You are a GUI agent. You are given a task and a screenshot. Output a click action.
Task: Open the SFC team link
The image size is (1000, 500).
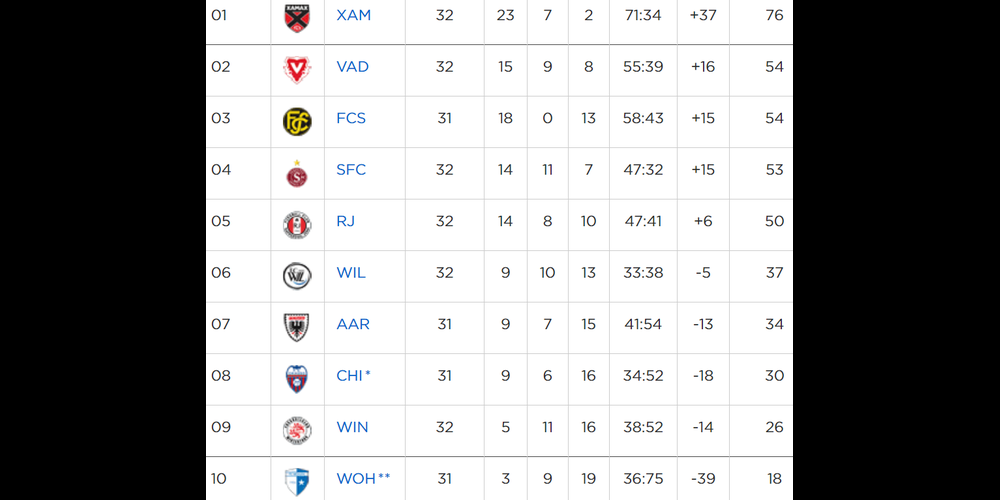[x=351, y=170]
